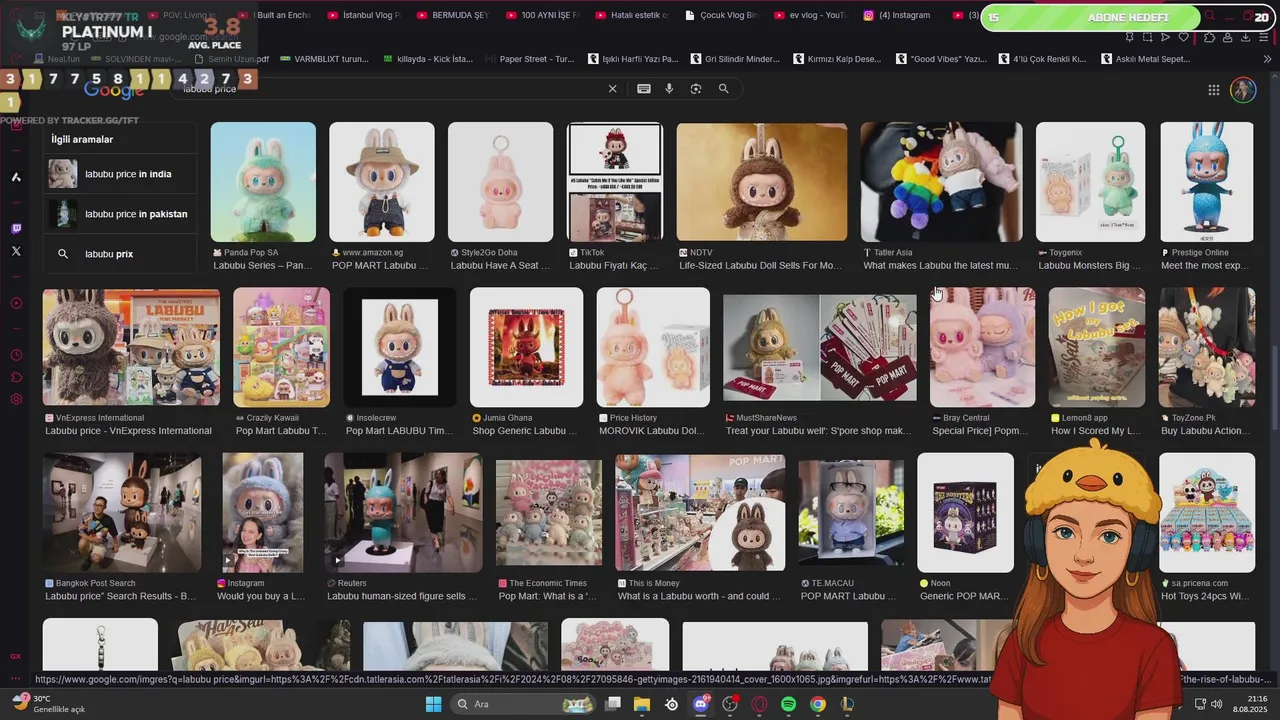Open Google Lens image search
Screen dimensions: 1280x720
(696, 89)
